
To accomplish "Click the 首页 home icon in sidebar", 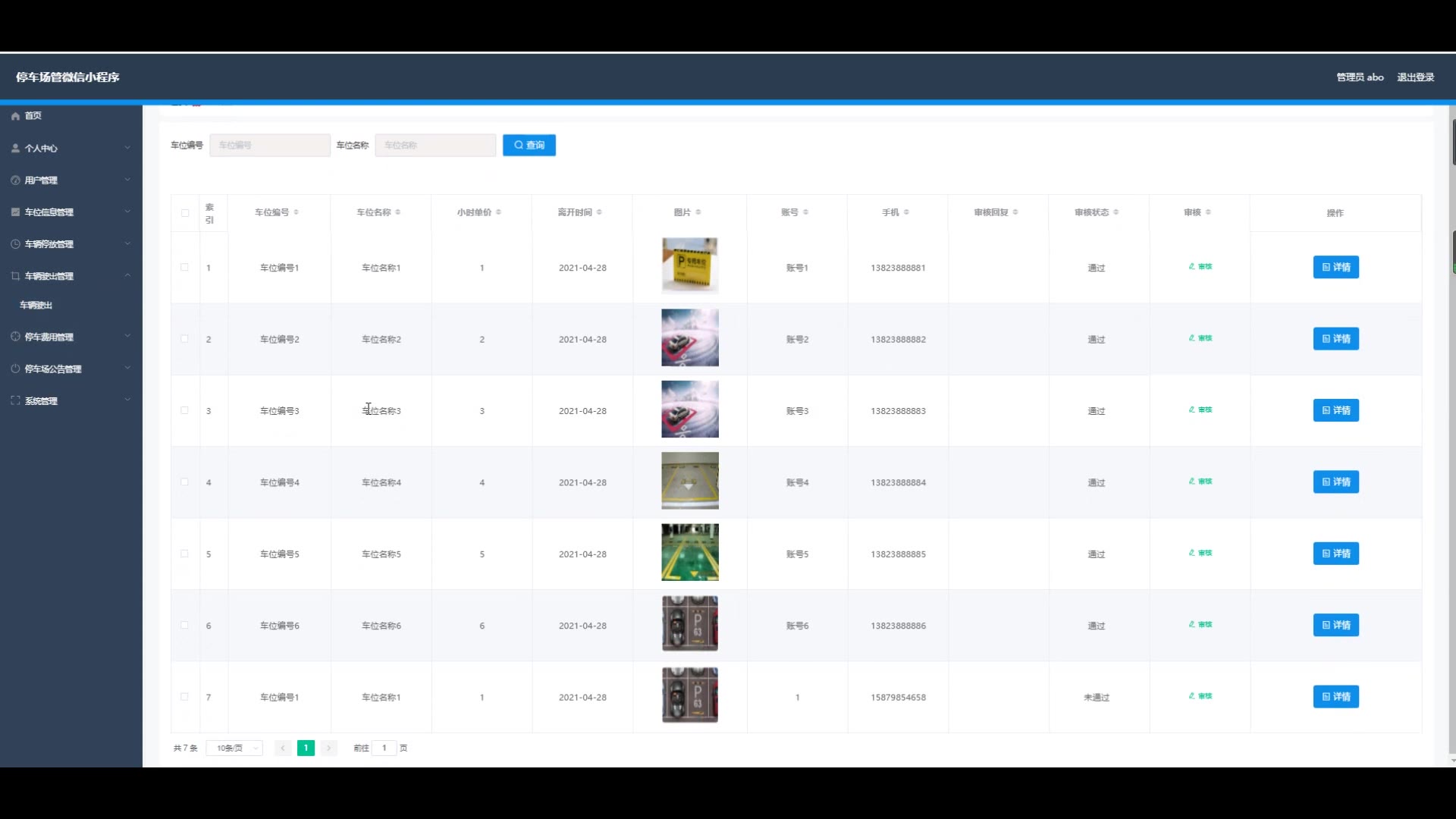I will 15,116.
